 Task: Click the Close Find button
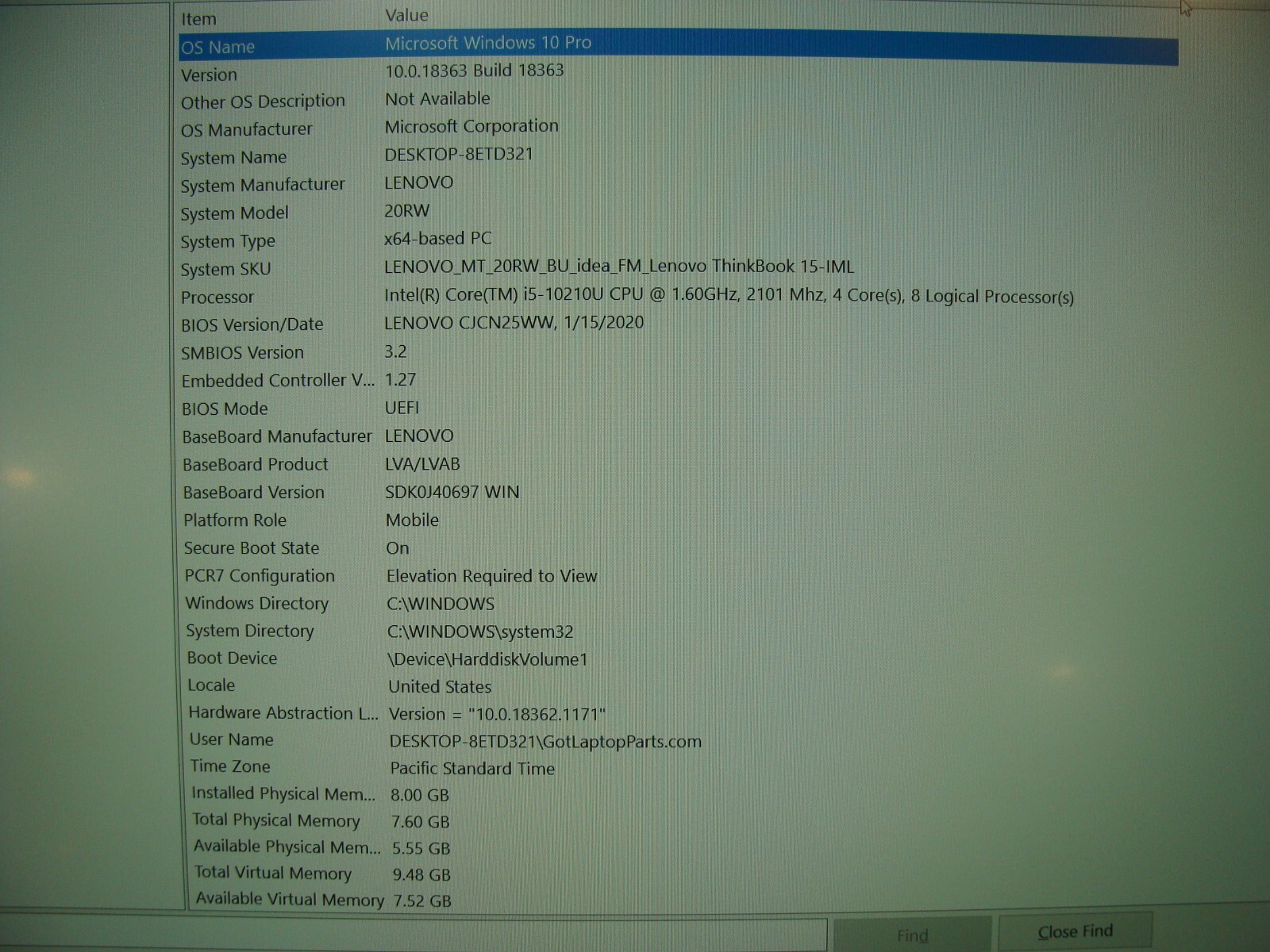(x=1075, y=931)
